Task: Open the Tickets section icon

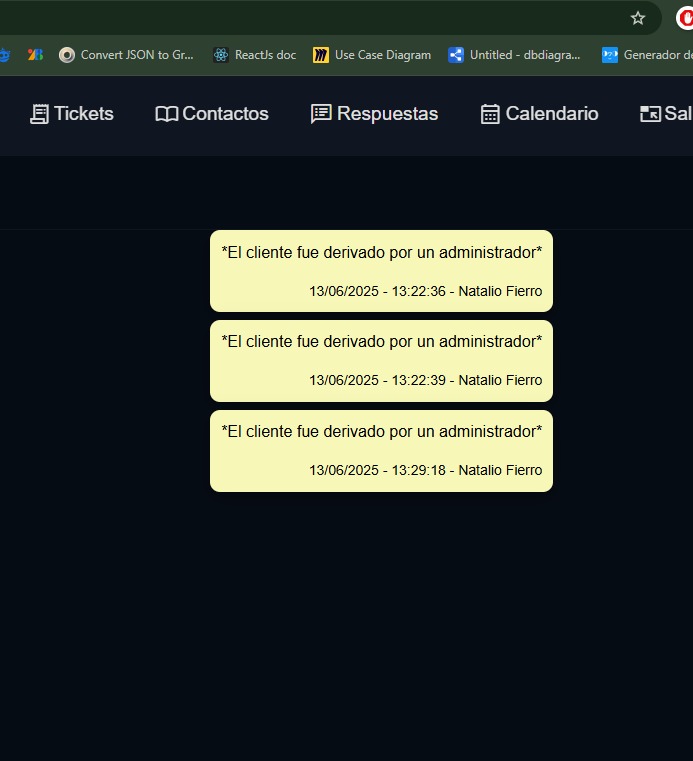Action: click(x=39, y=114)
